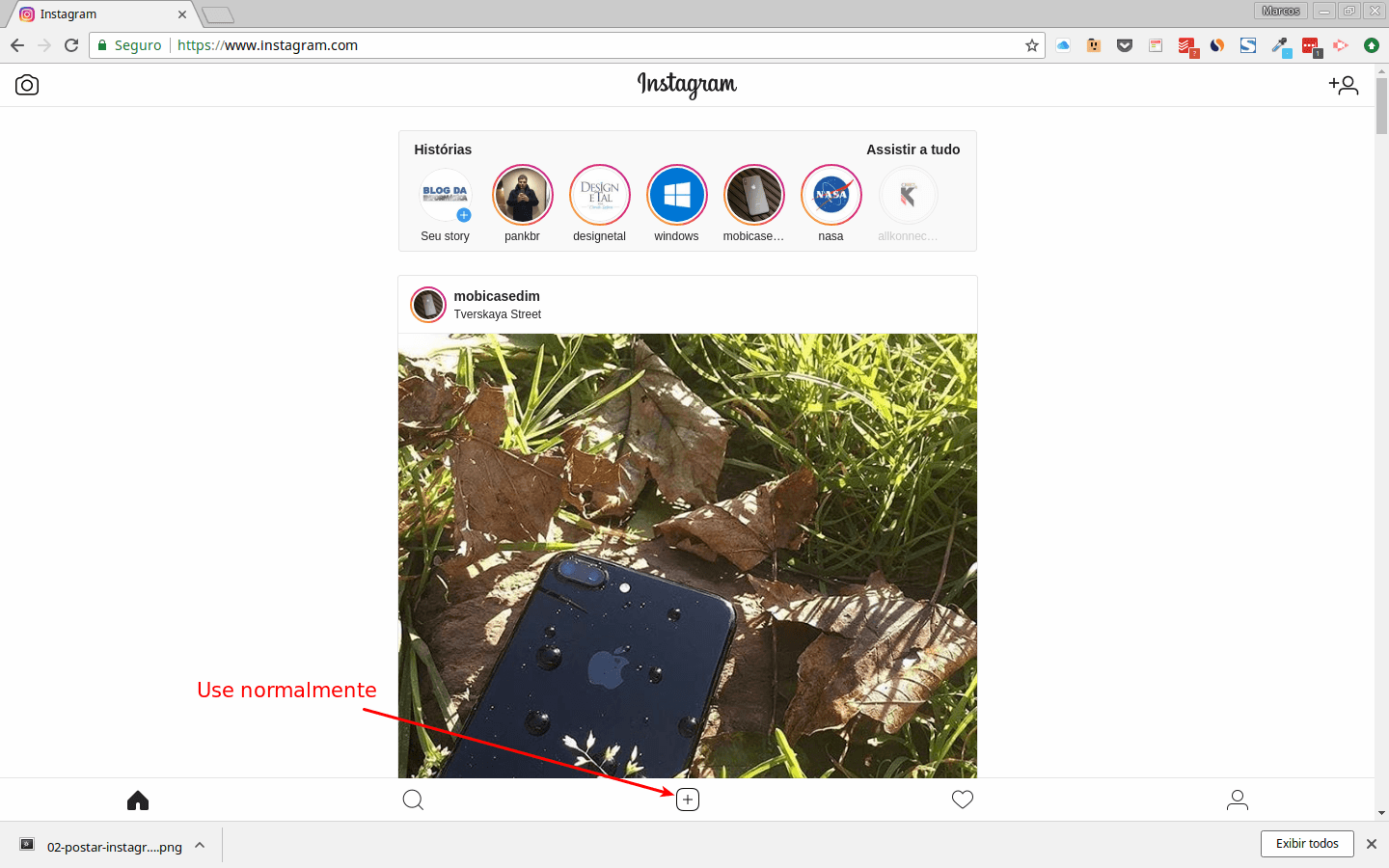View nasa story
Viewport: 1389px width, 868px height.
(831, 195)
